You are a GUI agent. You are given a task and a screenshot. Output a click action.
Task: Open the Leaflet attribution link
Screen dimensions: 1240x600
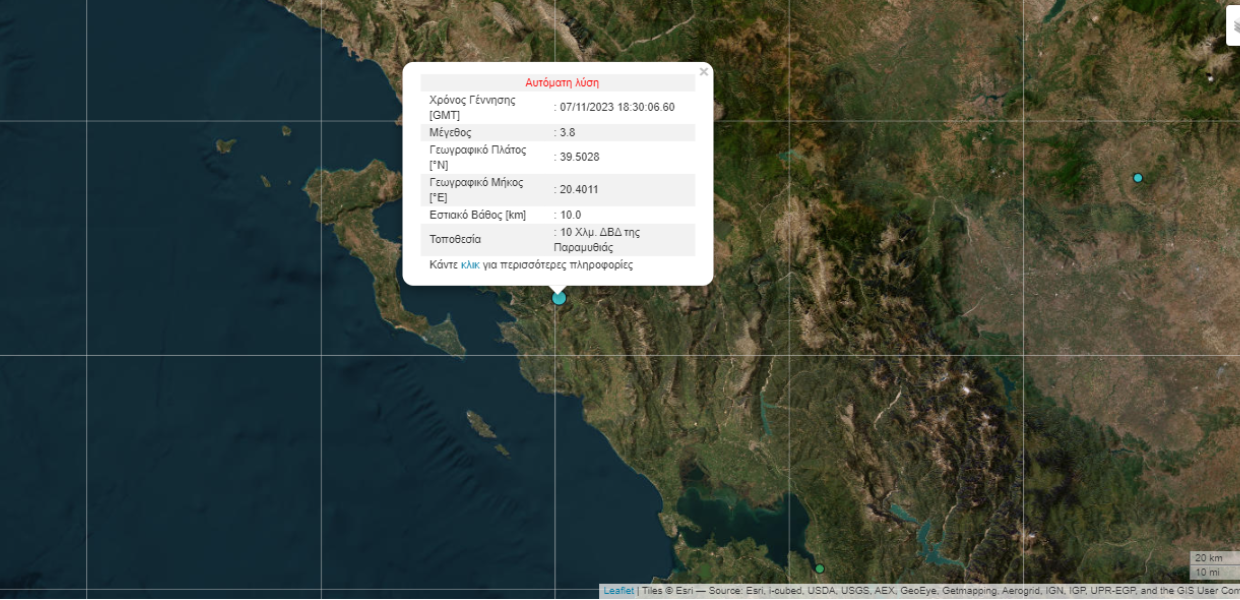[618, 591]
